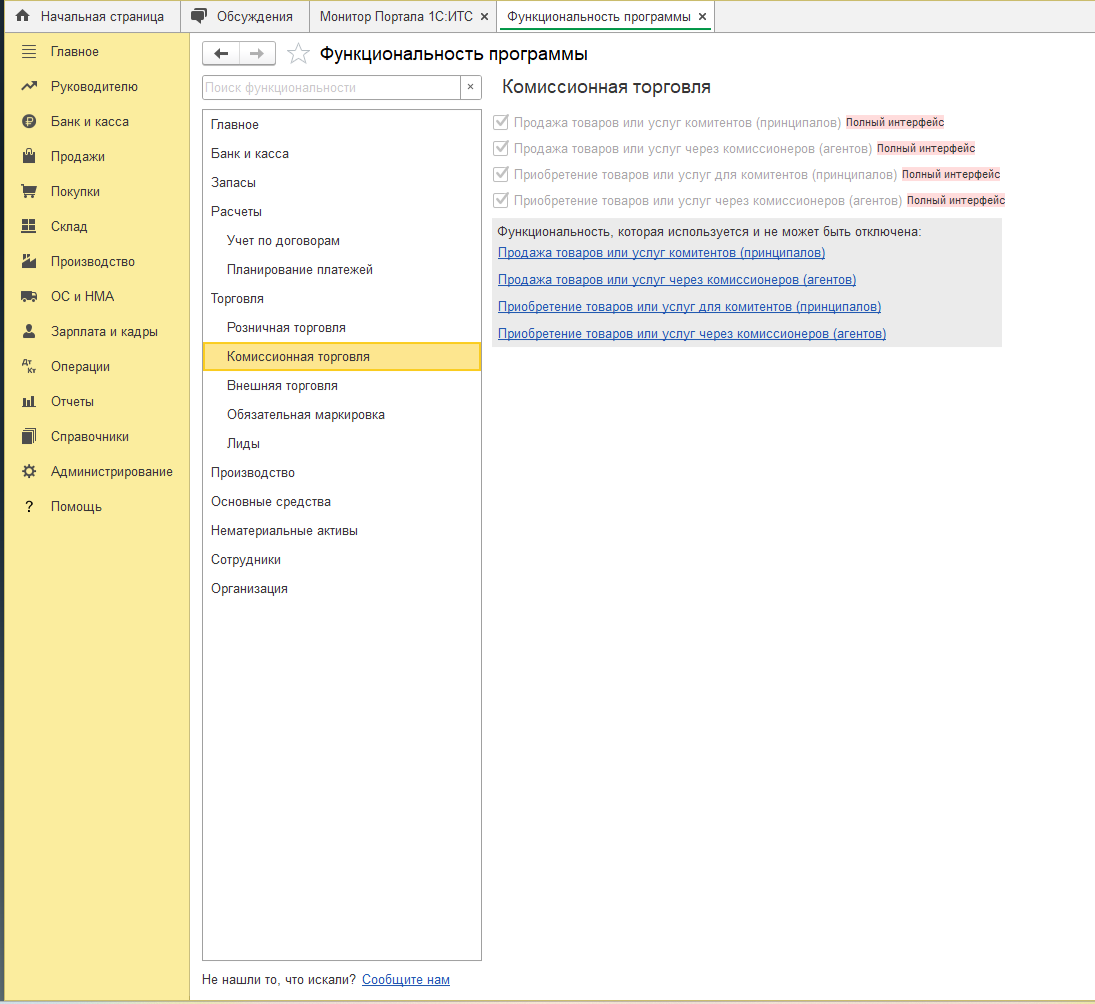Open link Приобретение для комитентов (принципалов)
Screen dimensions: 1095x1004
pyautogui.click(x=689, y=307)
